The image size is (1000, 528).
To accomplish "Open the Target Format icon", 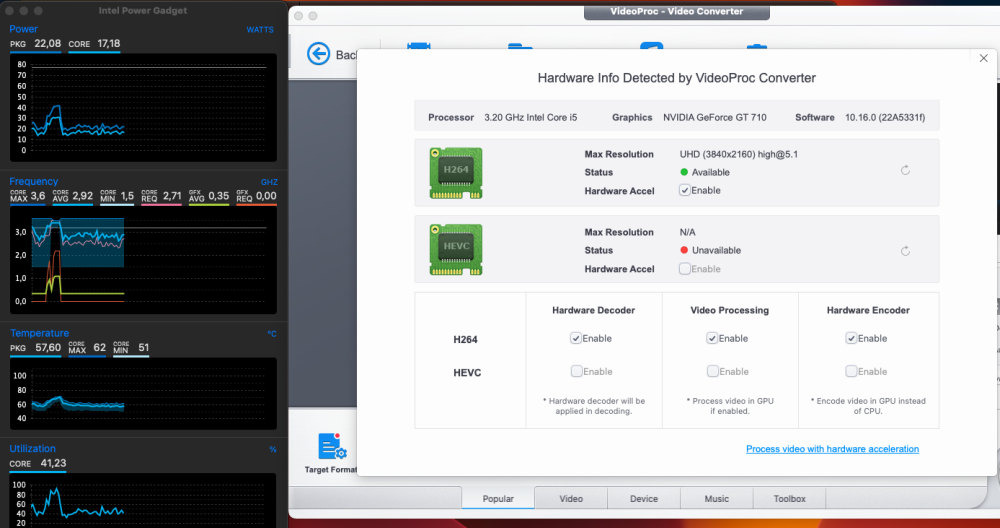I will 332,446.
